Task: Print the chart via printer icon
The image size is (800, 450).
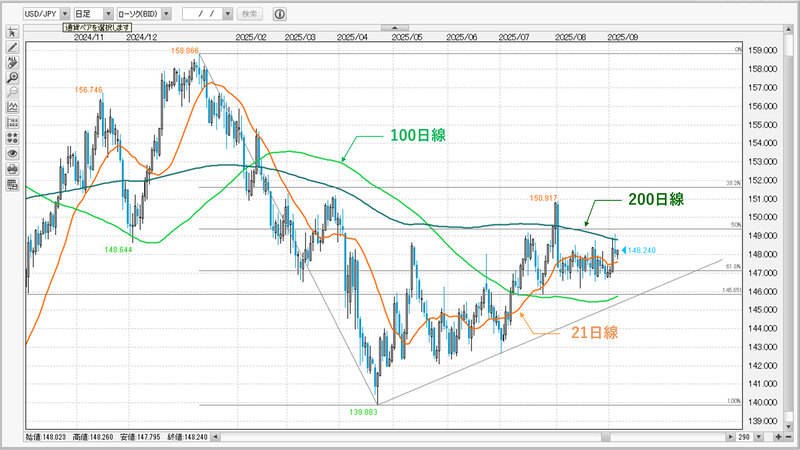Action: (x=12, y=169)
